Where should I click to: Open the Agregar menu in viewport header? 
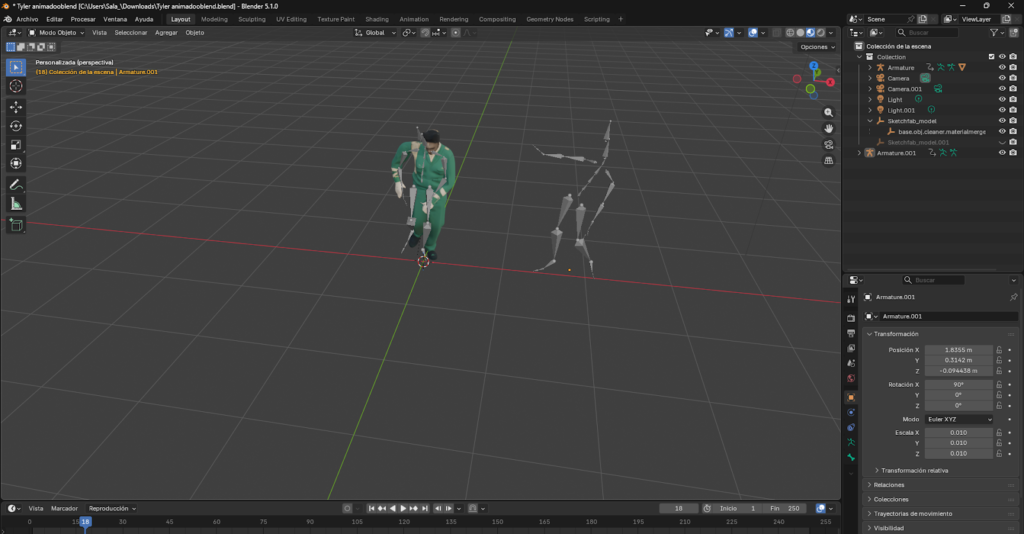click(x=166, y=33)
